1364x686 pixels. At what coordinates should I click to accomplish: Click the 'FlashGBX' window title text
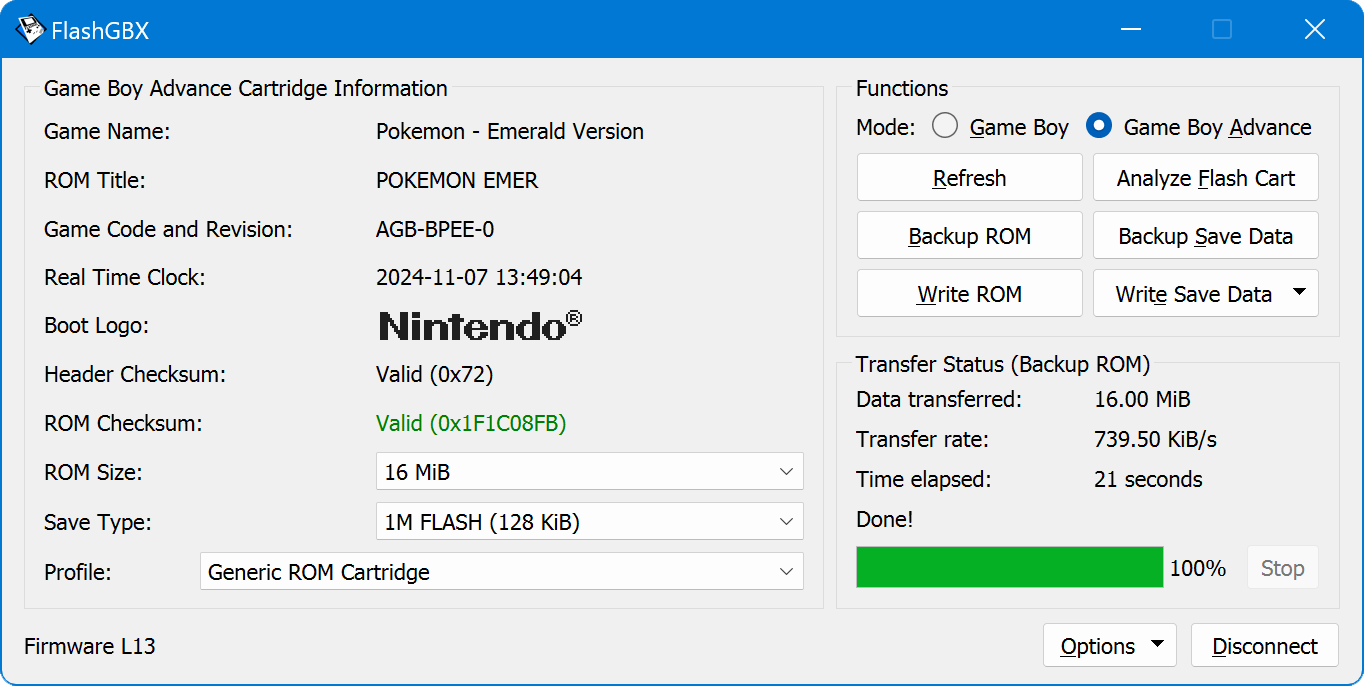point(100,31)
